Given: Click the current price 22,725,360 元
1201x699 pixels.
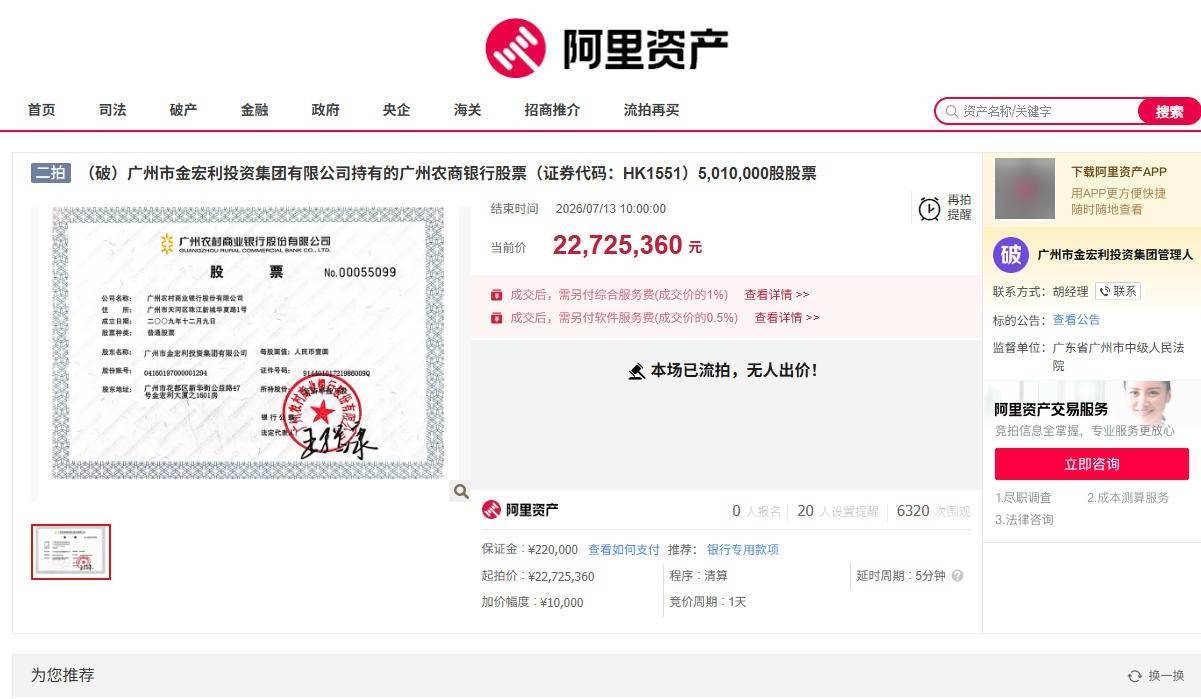Looking at the screenshot, I should (x=627, y=245).
